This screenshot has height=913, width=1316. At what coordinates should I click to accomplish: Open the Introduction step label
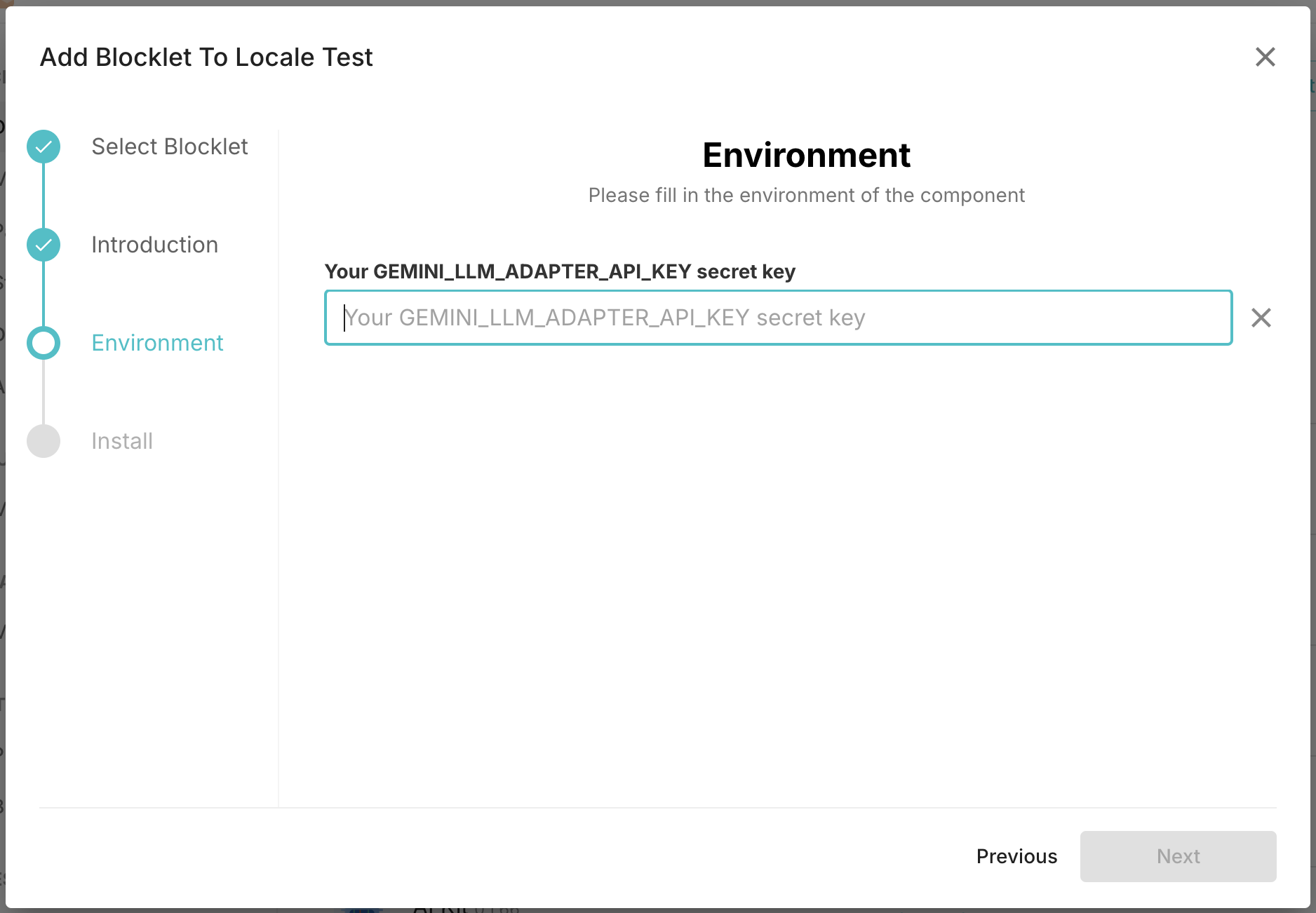click(154, 245)
